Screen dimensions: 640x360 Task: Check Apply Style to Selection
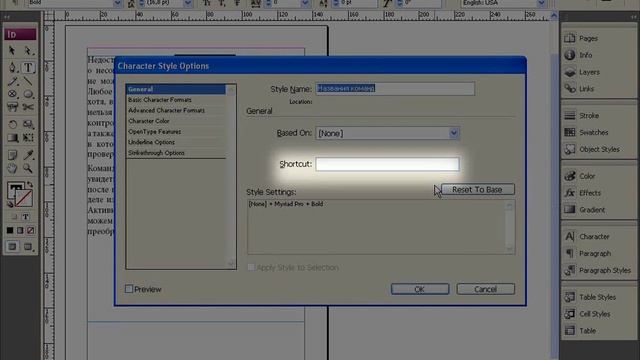[x=251, y=267]
